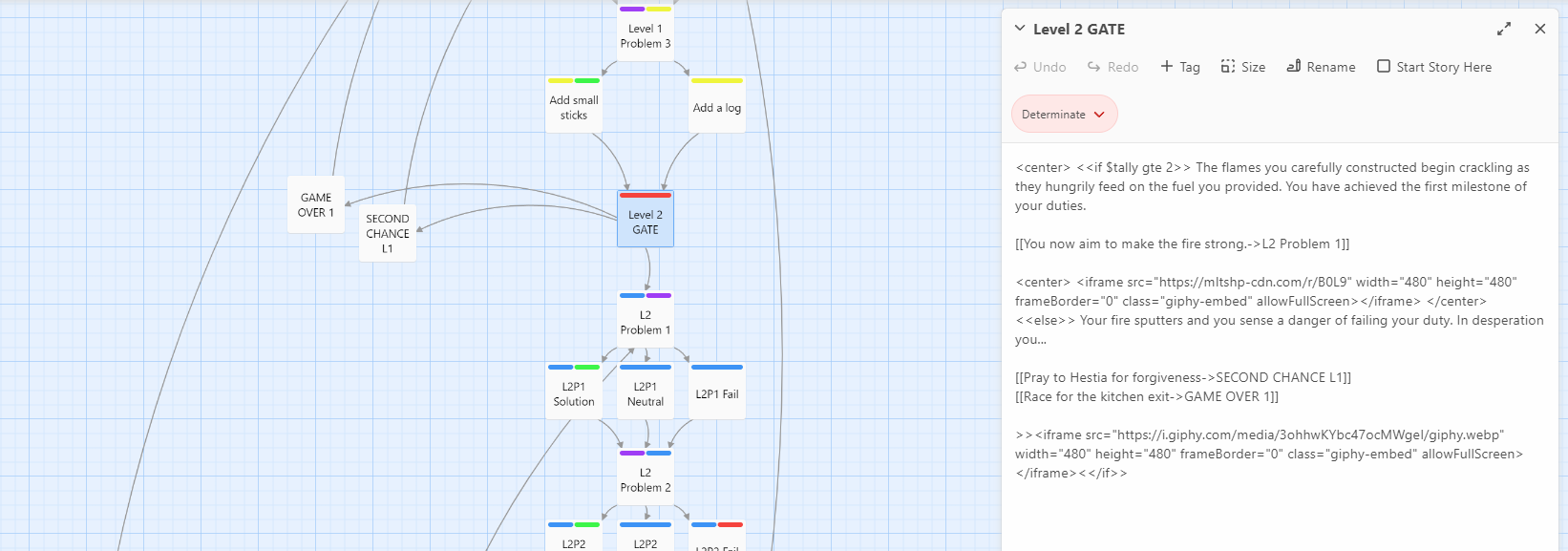
Task: Click the green tag bar on L2P1 Solution
Action: pos(587,367)
